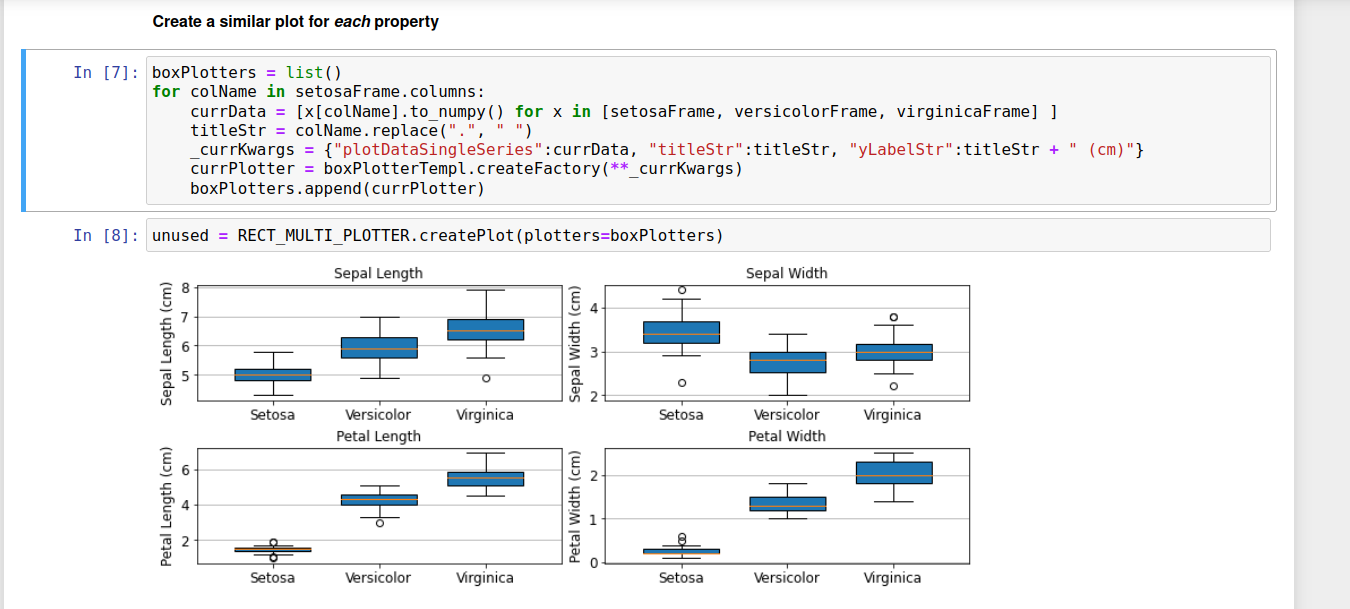
Task: Click the boxPlotters = list() code line
Action: point(247,73)
